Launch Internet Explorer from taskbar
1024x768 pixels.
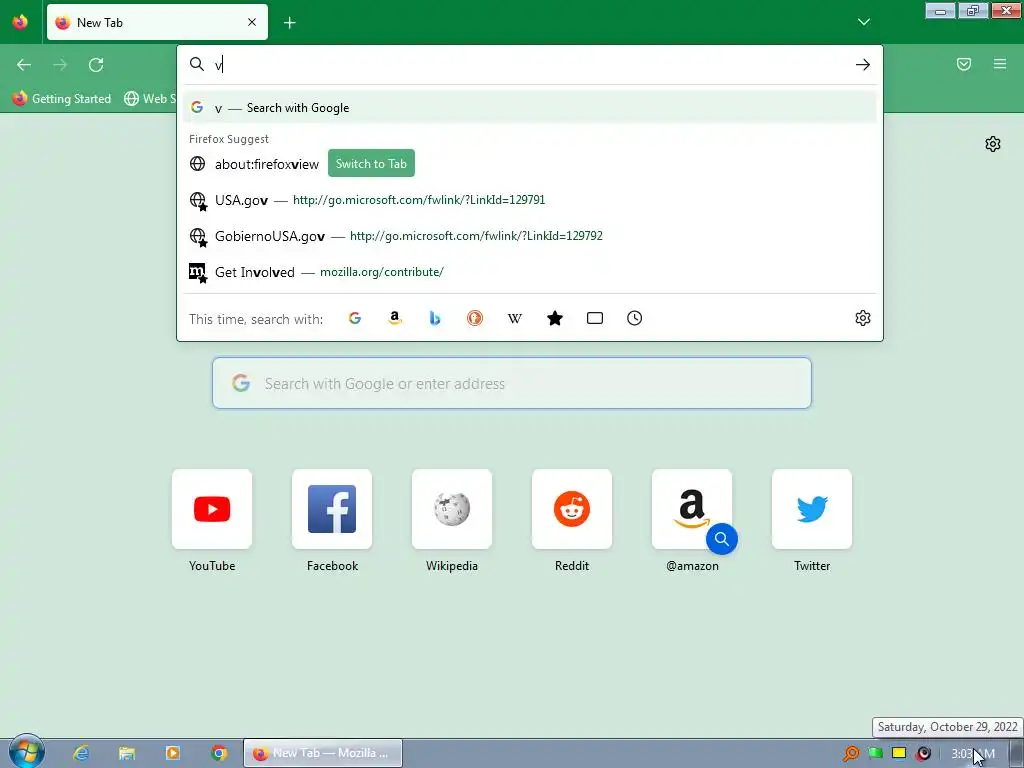tap(81, 753)
